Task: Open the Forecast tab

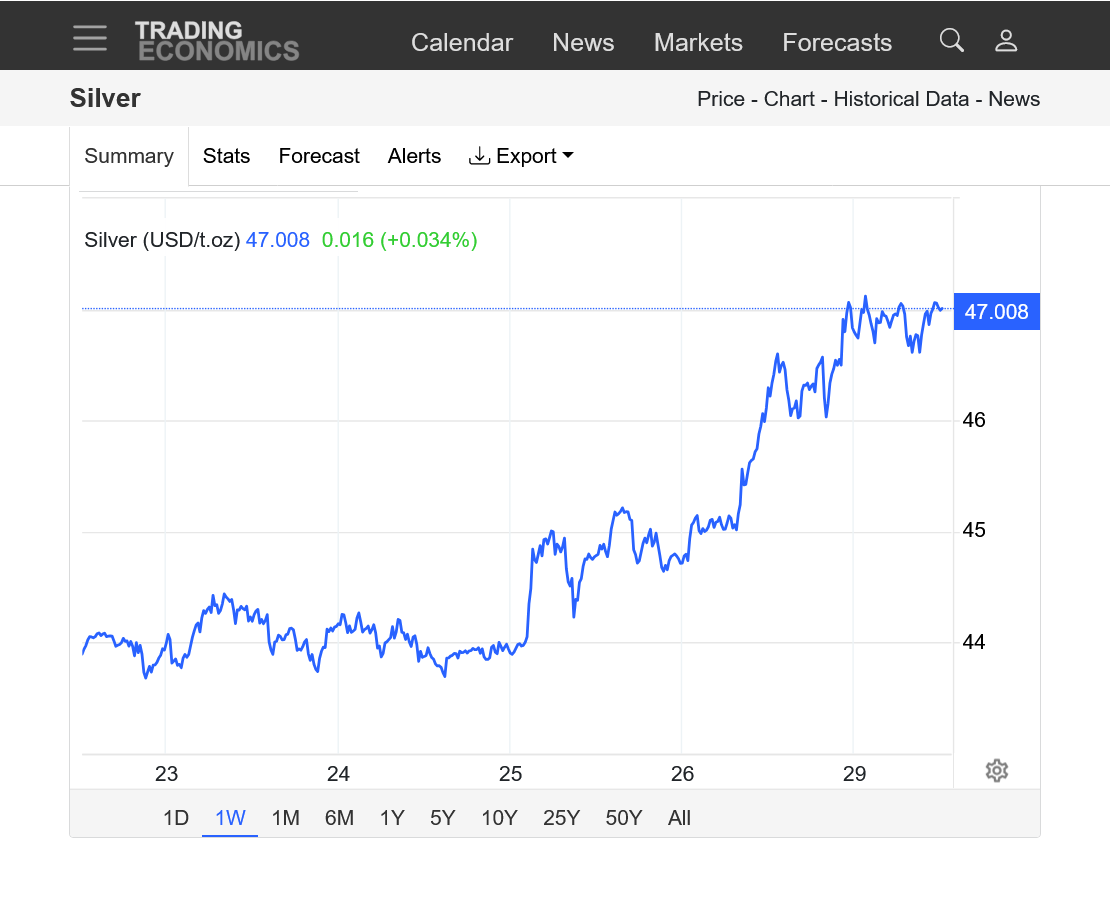Action: point(319,156)
